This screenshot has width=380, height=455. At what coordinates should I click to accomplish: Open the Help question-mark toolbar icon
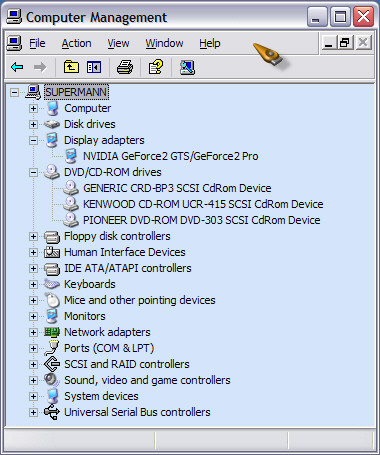[x=156, y=67]
